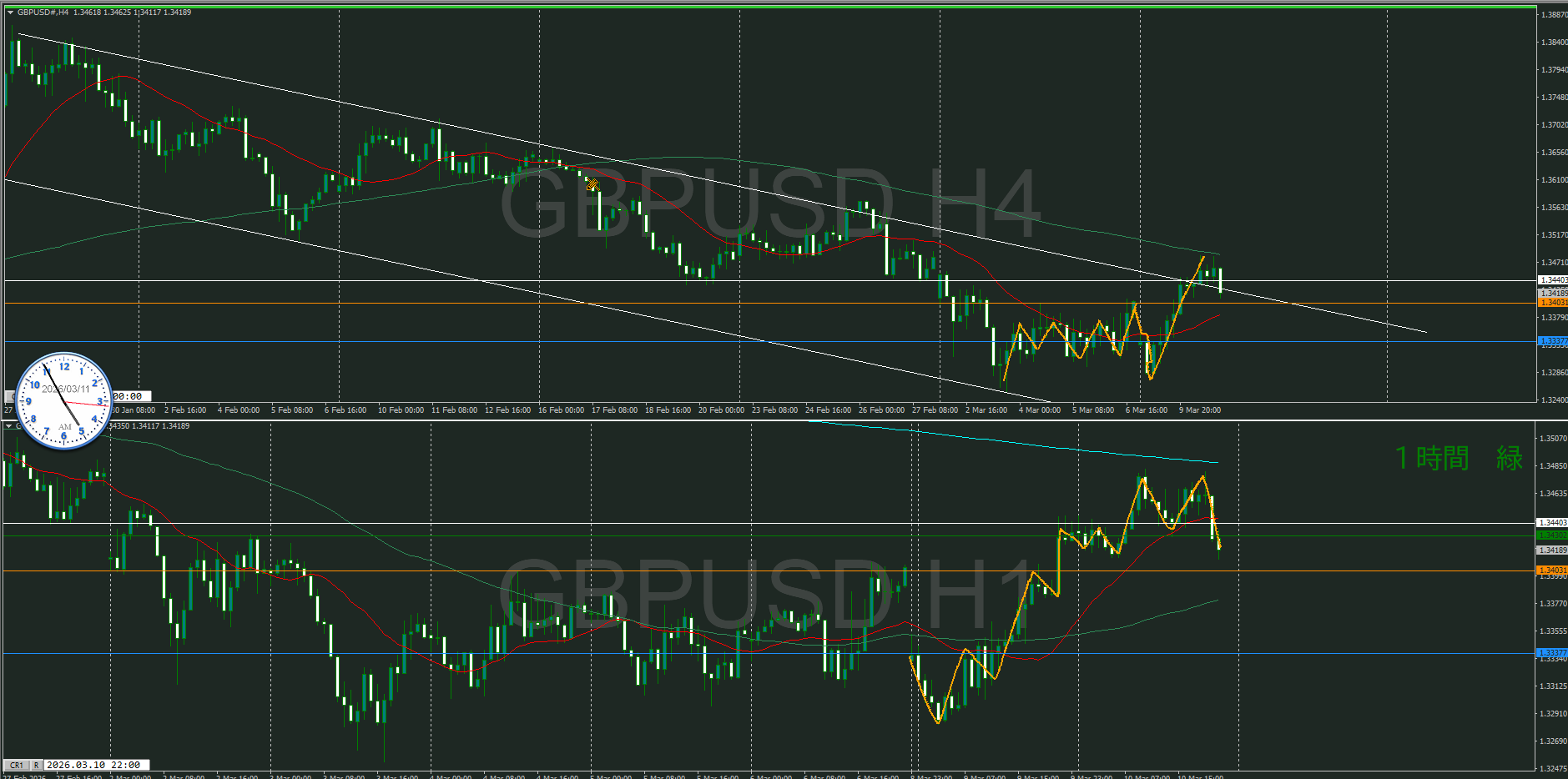Click the green price tag on H1 price scale
Image resolution: width=1568 pixels, height=779 pixels.
coord(1552,535)
